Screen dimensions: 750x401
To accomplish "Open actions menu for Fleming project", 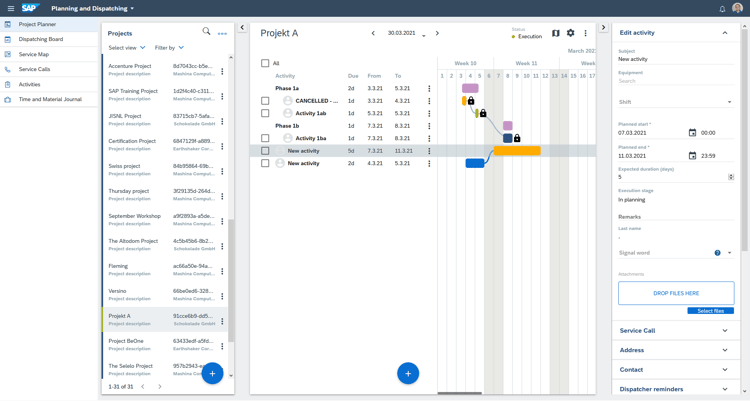I will [x=222, y=271].
